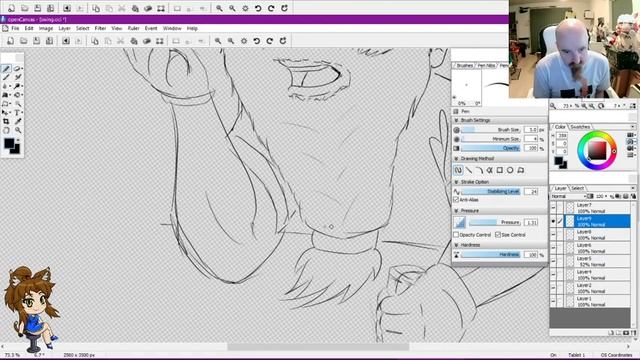Choose the ellipse drawing method
This screenshot has width=640, height=360.
pyautogui.click(x=510, y=170)
